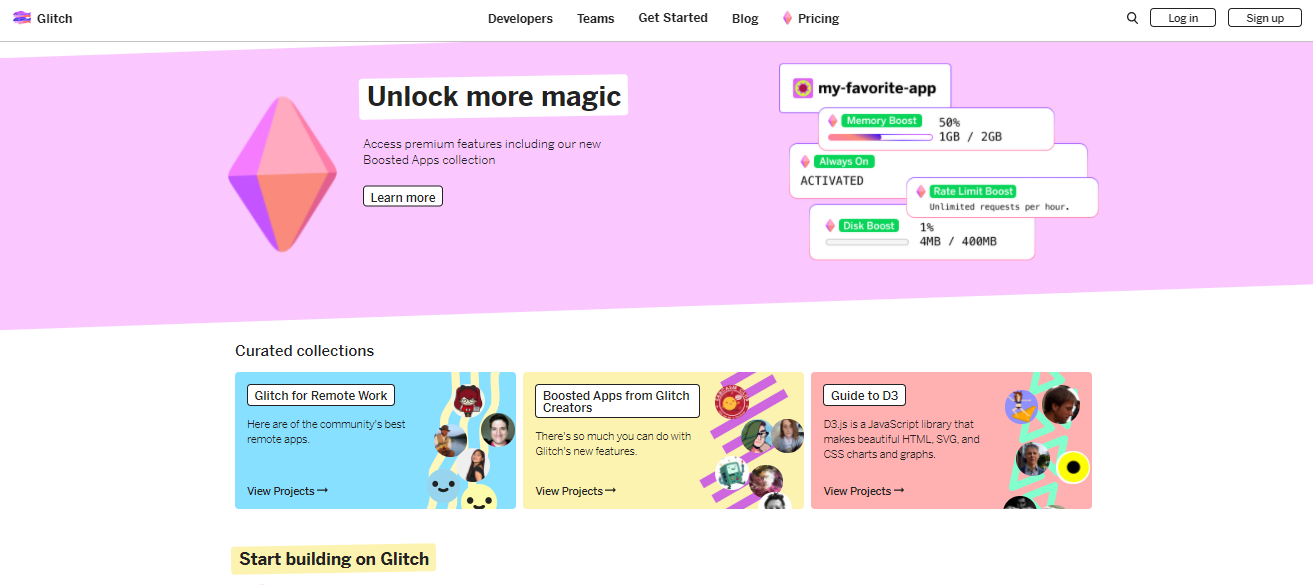Open the Glitch for Remote Work collection
The image size is (1313, 585).
[321, 395]
